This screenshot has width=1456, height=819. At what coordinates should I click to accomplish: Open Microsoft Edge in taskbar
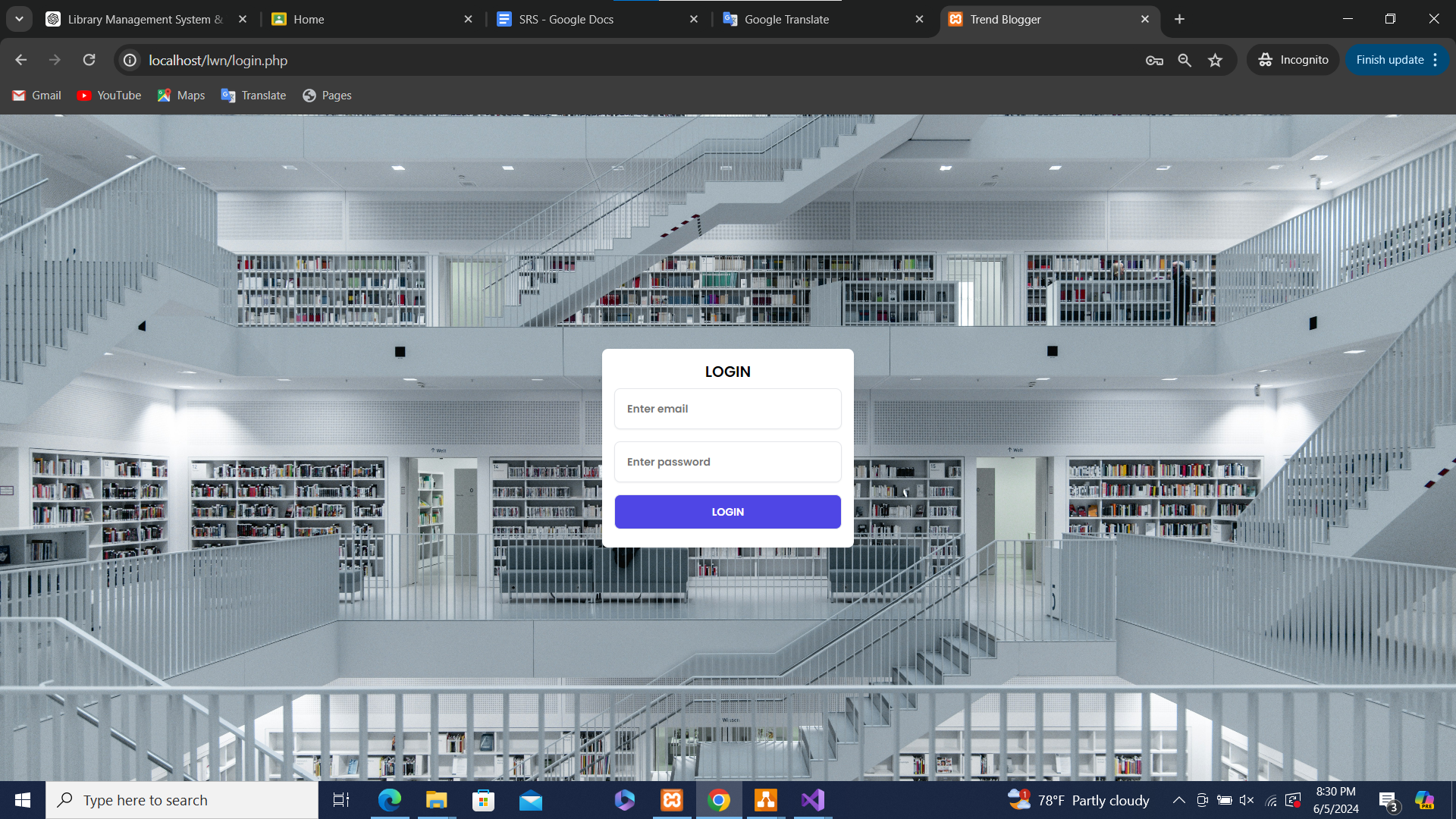pyautogui.click(x=390, y=800)
